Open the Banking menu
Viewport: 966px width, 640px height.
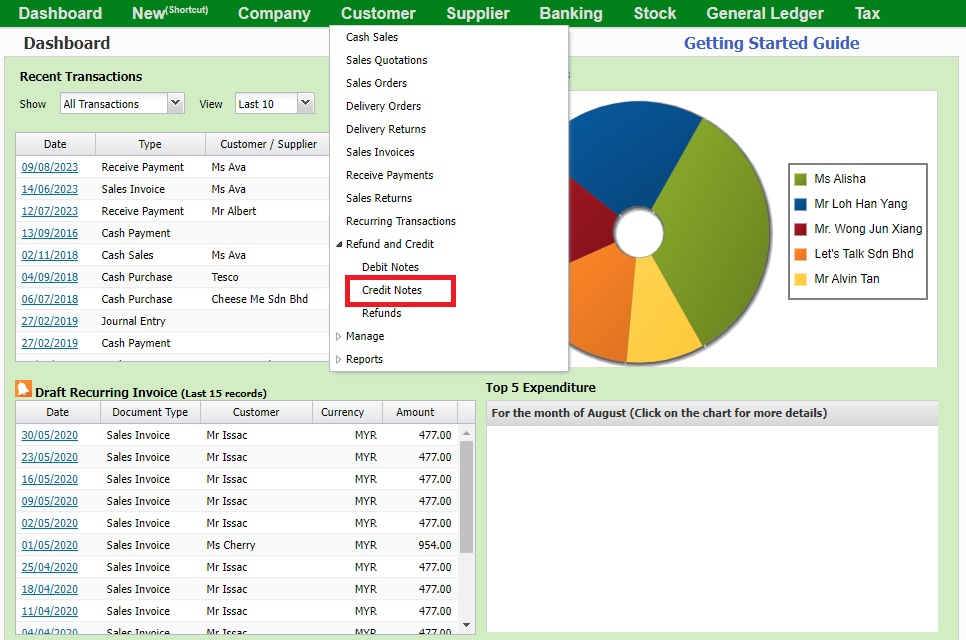point(571,13)
